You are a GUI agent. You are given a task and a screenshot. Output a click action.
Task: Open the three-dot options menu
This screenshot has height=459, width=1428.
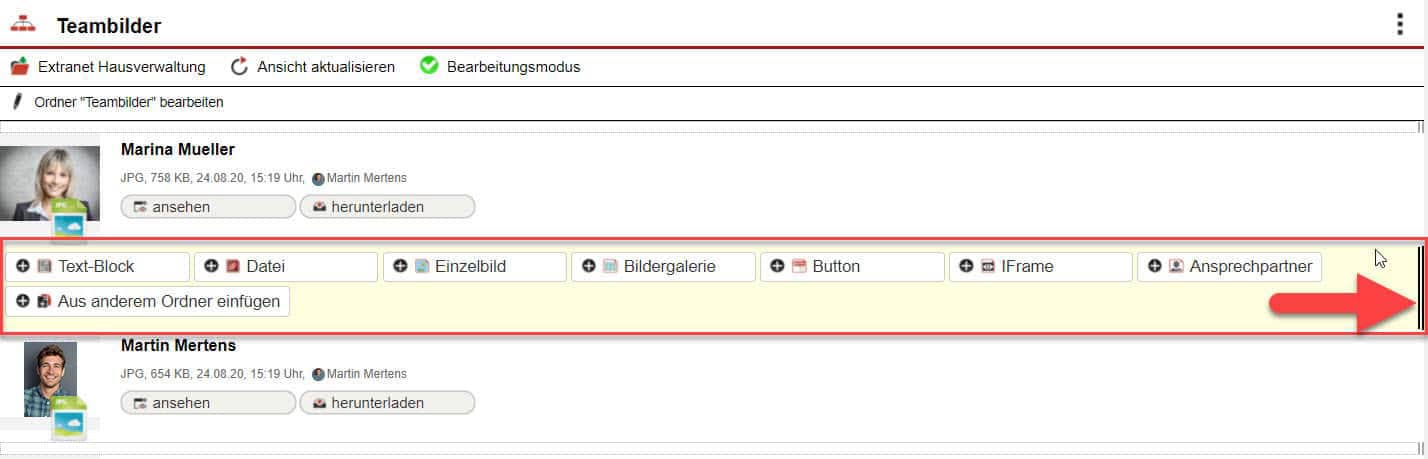(1400, 25)
